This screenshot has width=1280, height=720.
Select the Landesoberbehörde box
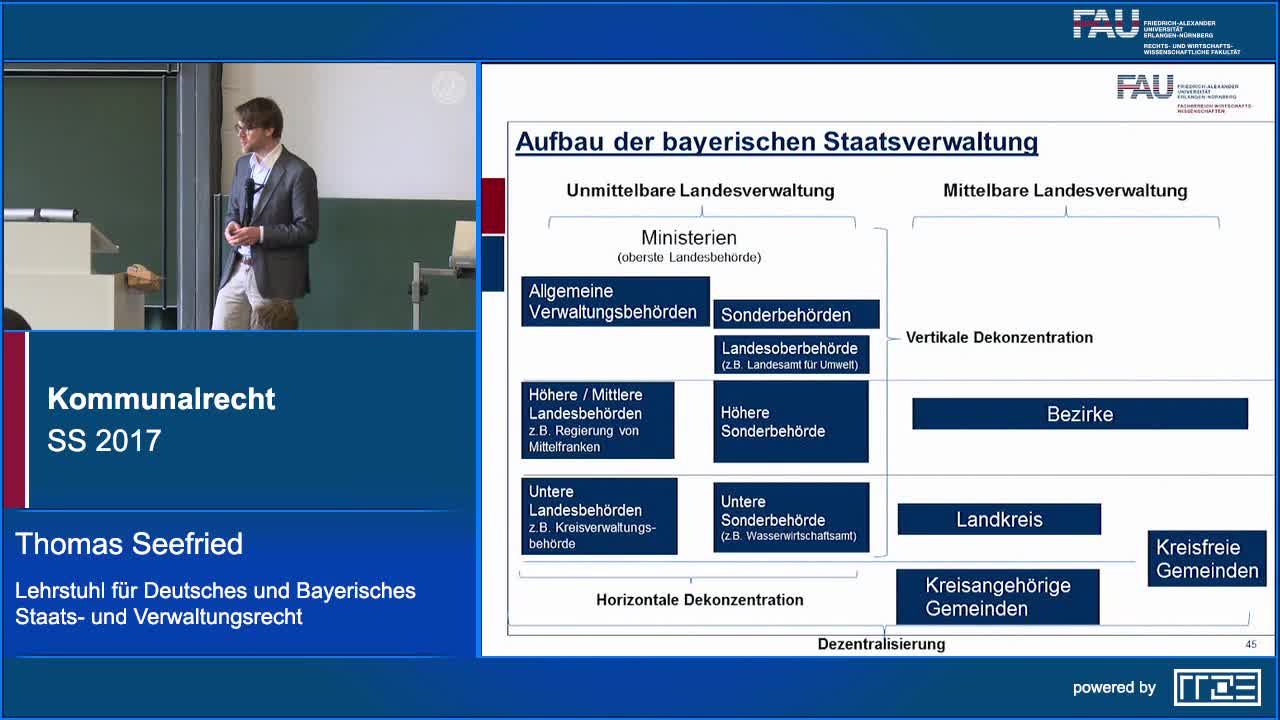[x=790, y=355]
